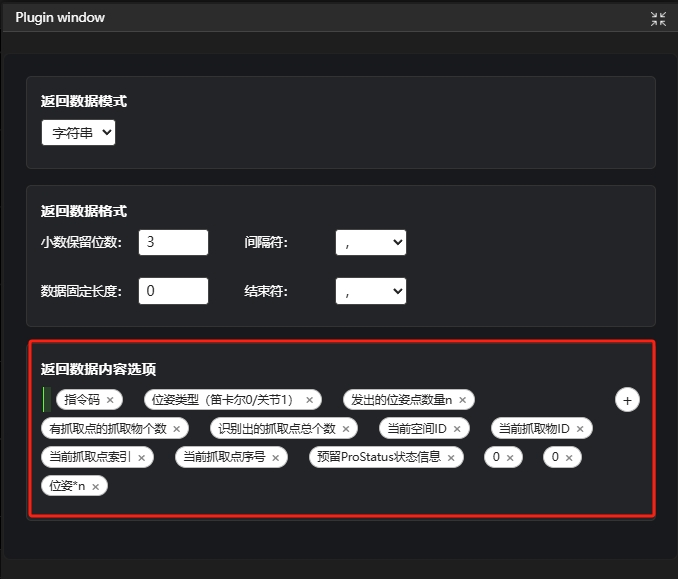Remove the 指令码 tag via its x
Screen dimensions: 678x579
pyautogui.click(x=110, y=400)
